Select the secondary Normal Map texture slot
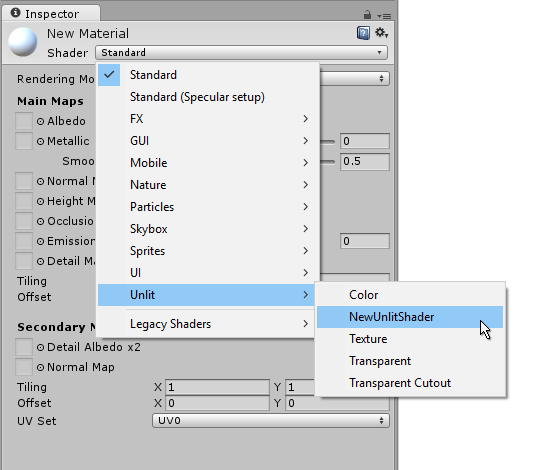 (x=24, y=367)
